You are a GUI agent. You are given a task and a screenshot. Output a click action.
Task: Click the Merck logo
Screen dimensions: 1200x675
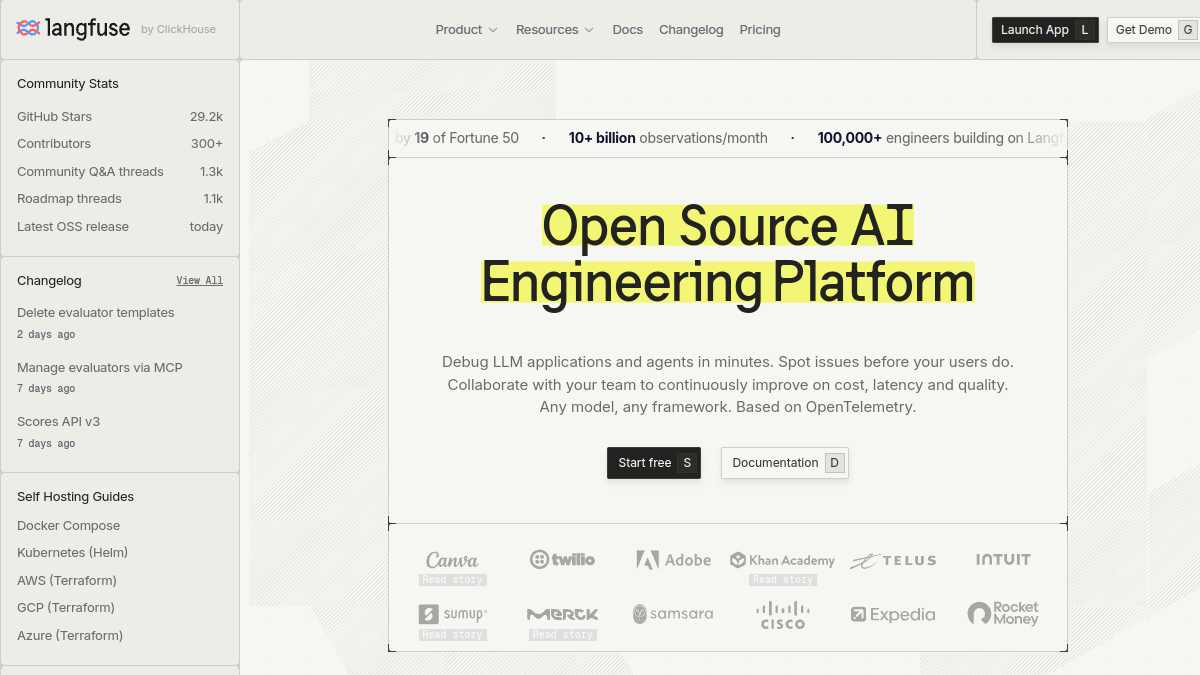[562, 614]
